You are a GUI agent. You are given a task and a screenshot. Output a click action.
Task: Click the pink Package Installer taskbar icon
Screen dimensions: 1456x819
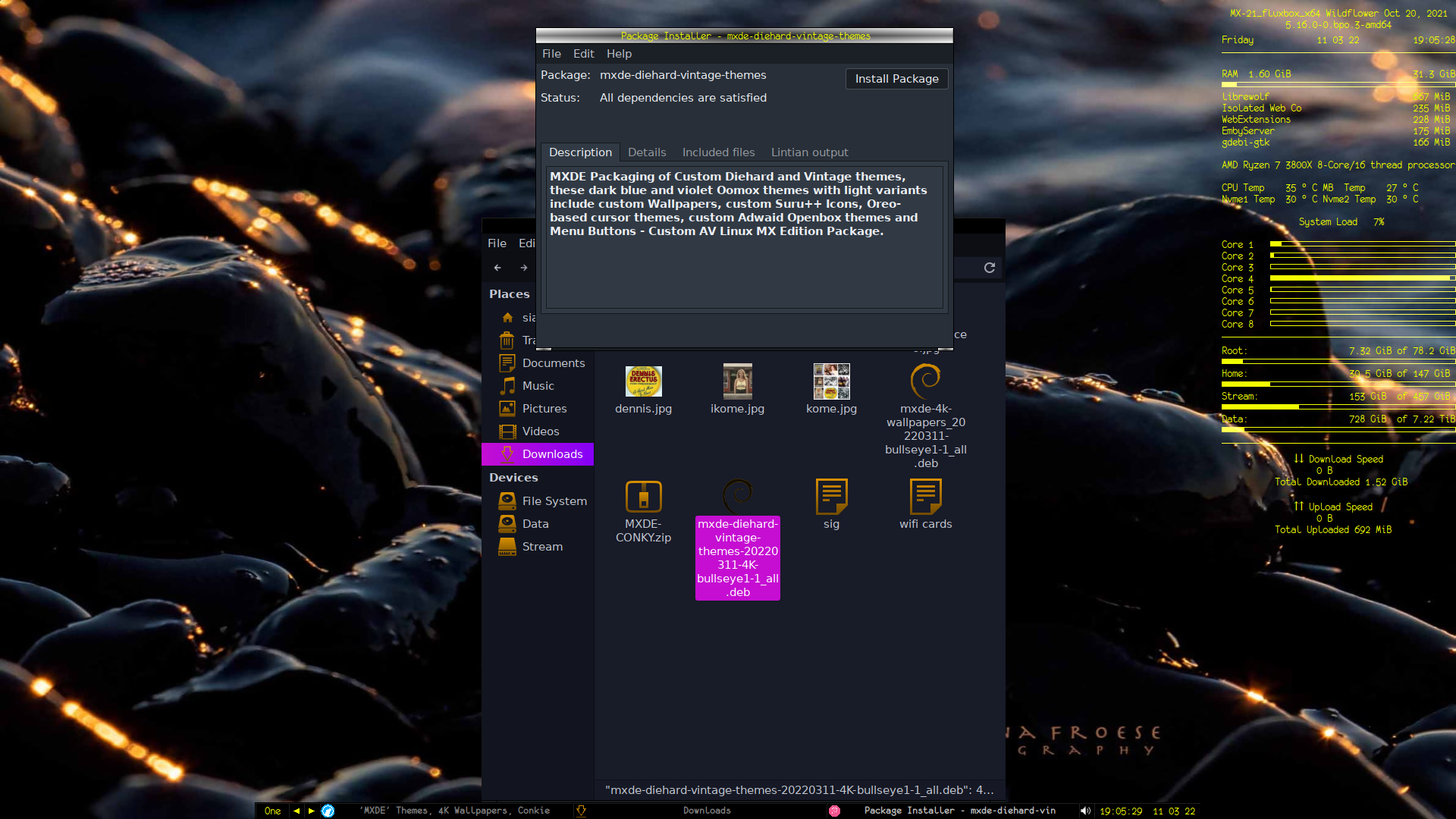pyautogui.click(x=834, y=811)
